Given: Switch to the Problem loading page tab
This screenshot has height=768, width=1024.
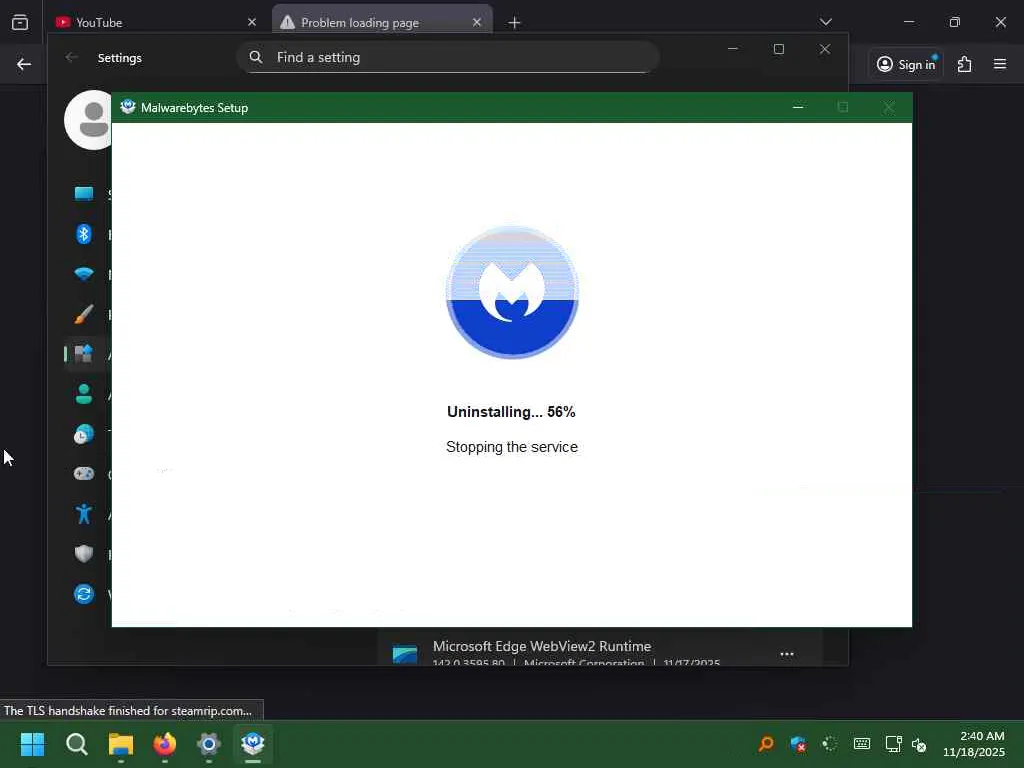Looking at the screenshot, I should (382, 22).
